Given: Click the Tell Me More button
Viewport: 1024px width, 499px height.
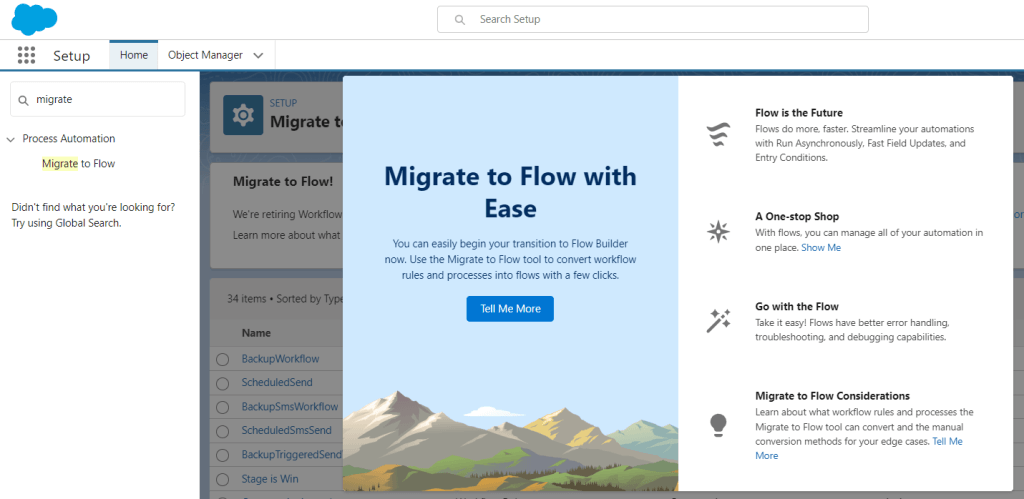Looking at the screenshot, I should coord(510,309).
